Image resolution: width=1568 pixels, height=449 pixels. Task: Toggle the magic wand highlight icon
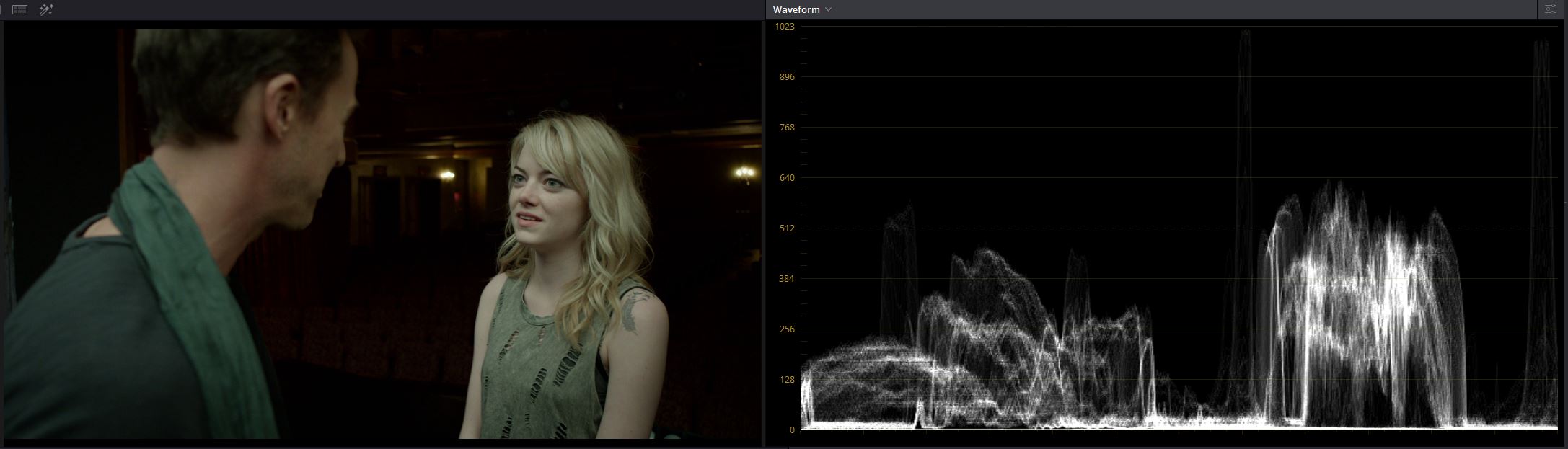[46, 9]
